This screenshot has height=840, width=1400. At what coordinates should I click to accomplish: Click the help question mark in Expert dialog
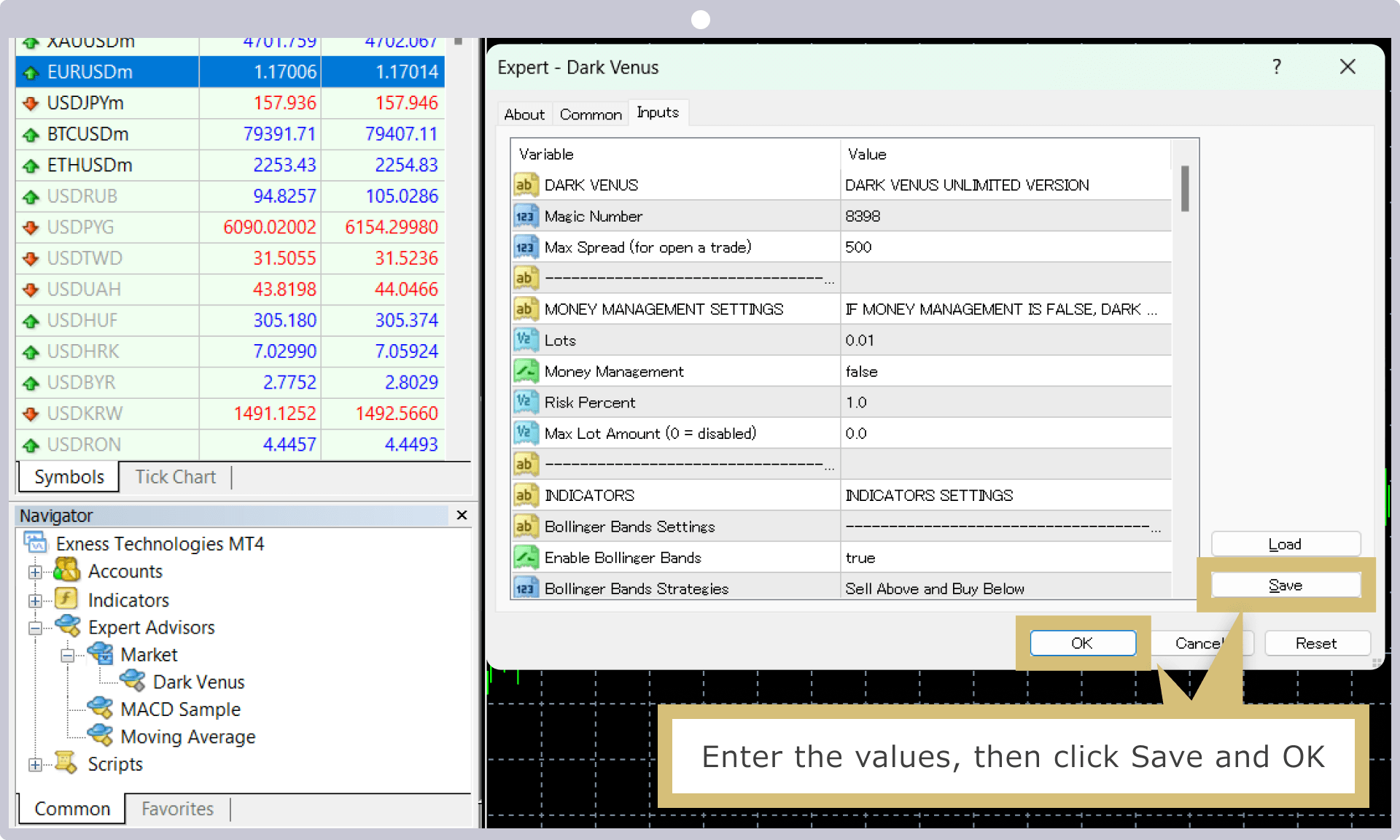click(x=1277, y=67)
